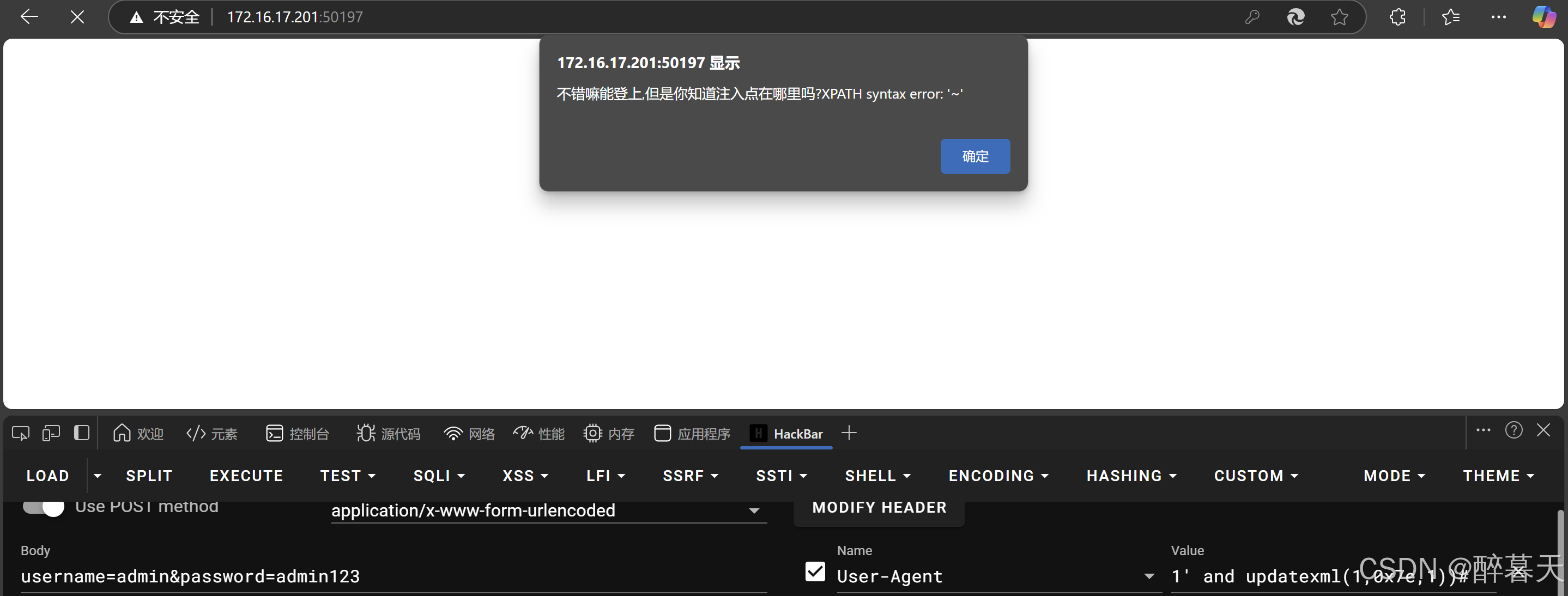The width and height of the screenshot is (1568, 596).
Task: Switch to the 控制台 console tab
Action: pyautogui.click(x=298, y=434)
